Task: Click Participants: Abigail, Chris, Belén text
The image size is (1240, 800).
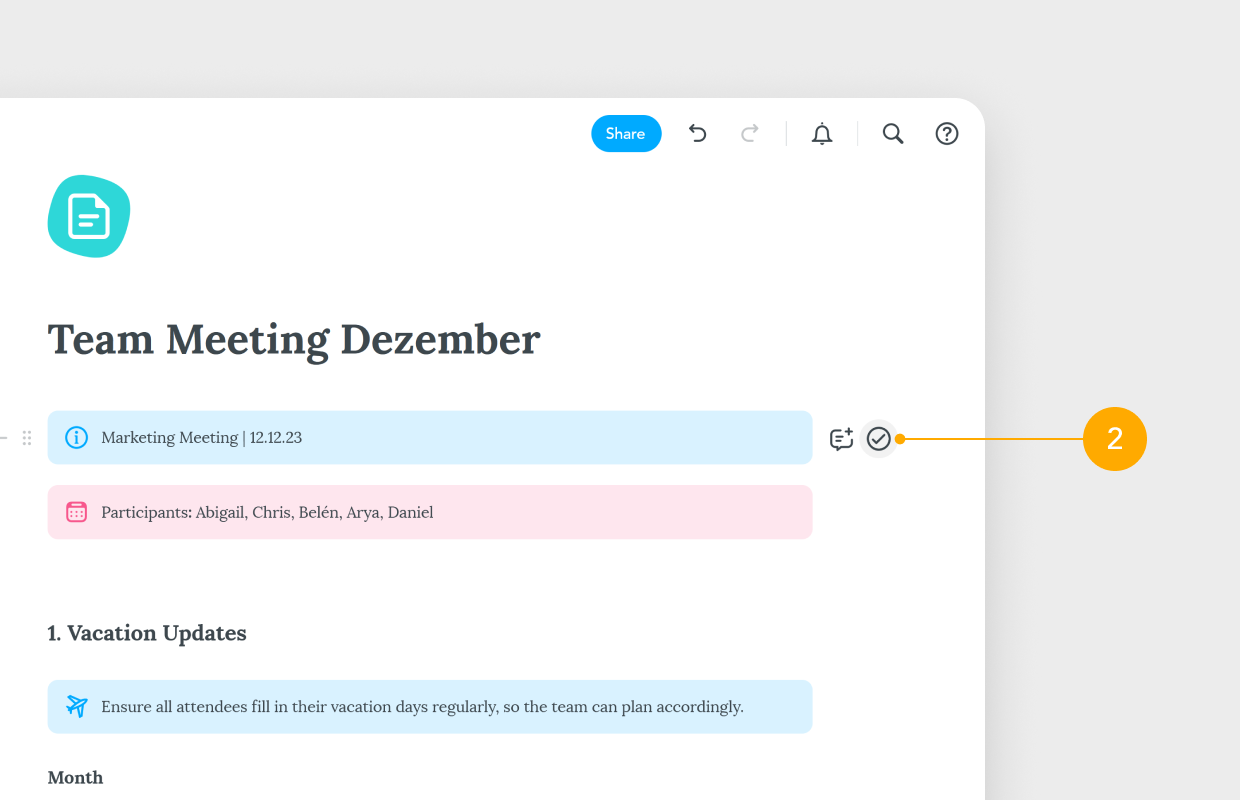Action: point(221,512)
